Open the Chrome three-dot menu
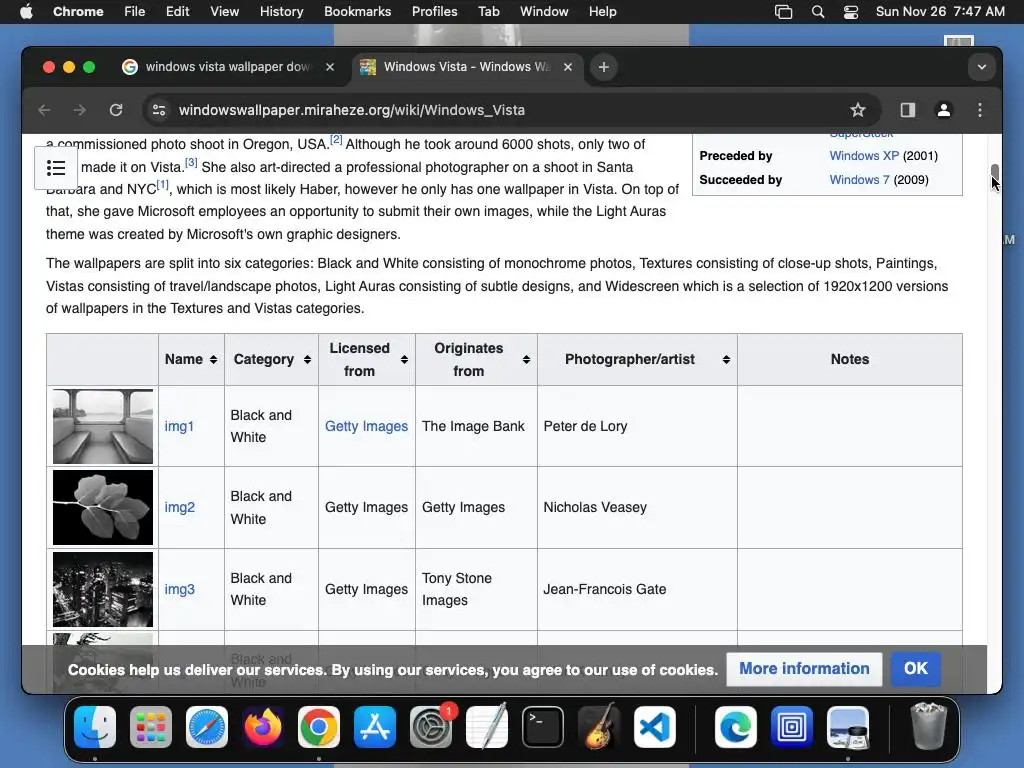Viewport: 1024px width, 768px height. tap(980, 110)
